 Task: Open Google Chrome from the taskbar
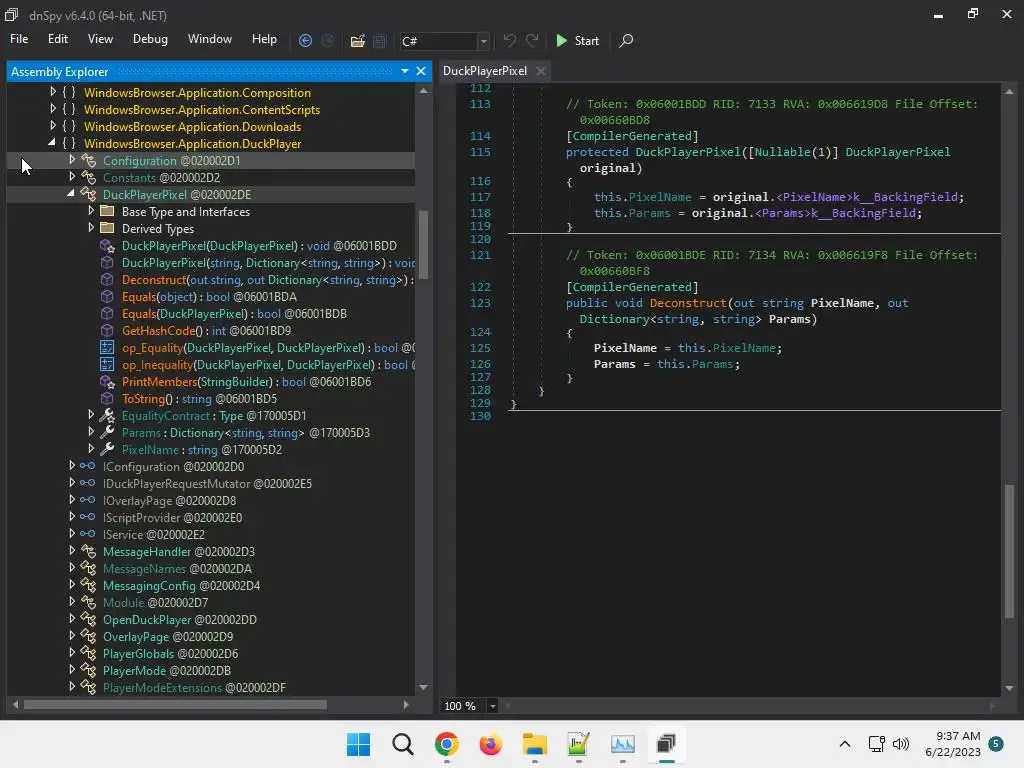pyautogui.click(x=447, y=744)
